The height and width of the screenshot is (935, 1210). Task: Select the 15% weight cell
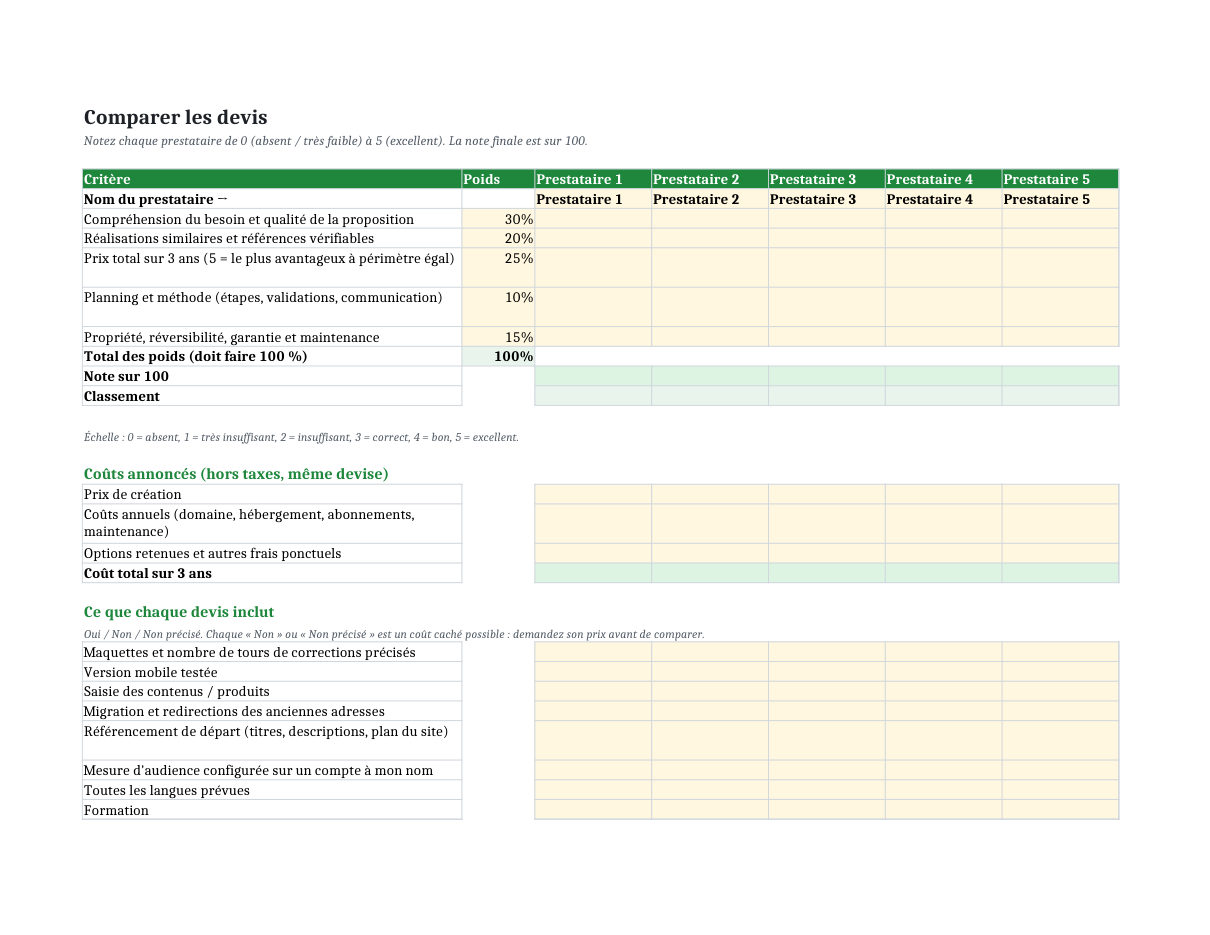(x=498, y=337)
